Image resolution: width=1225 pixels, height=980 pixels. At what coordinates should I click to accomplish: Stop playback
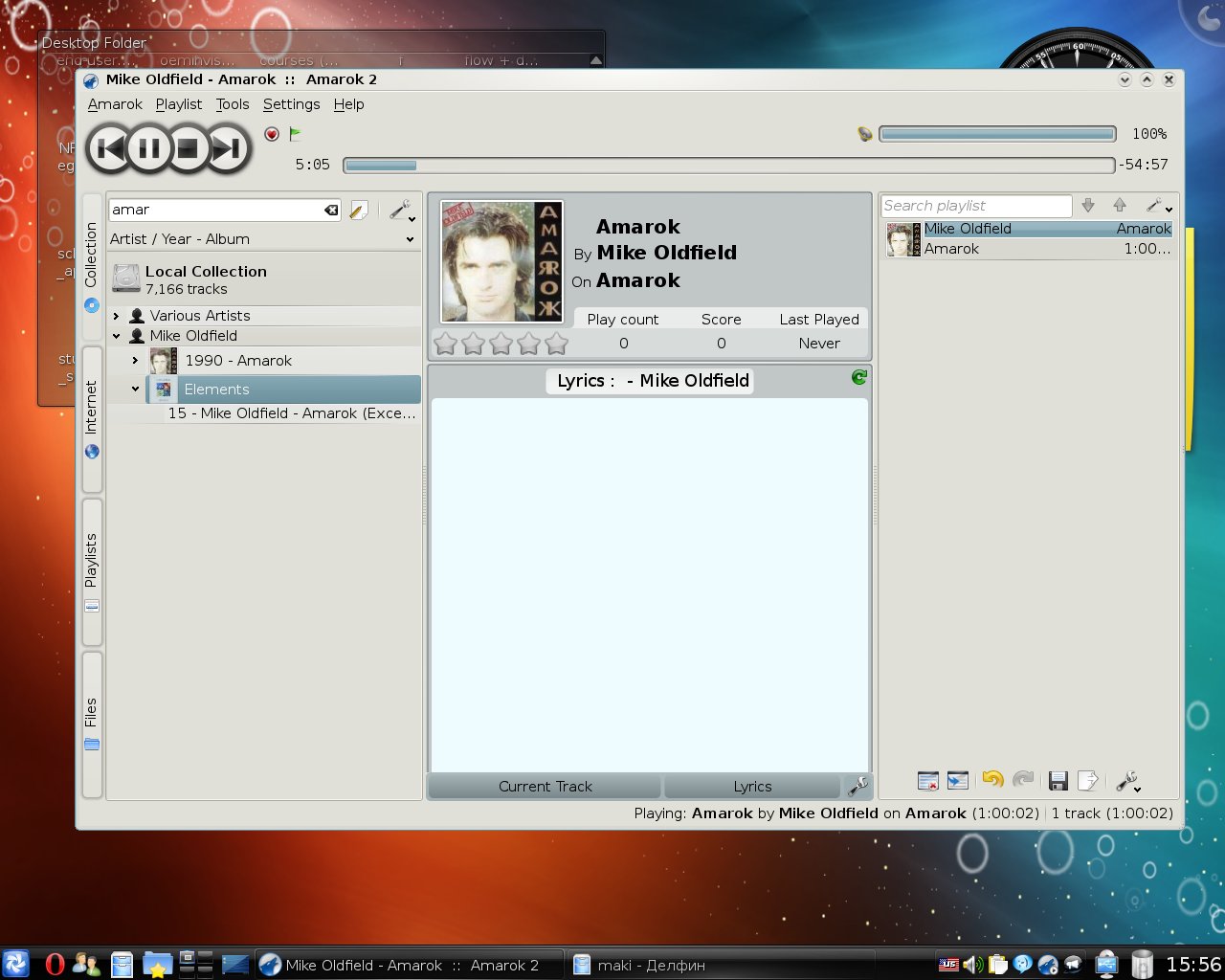click(189, 148)
